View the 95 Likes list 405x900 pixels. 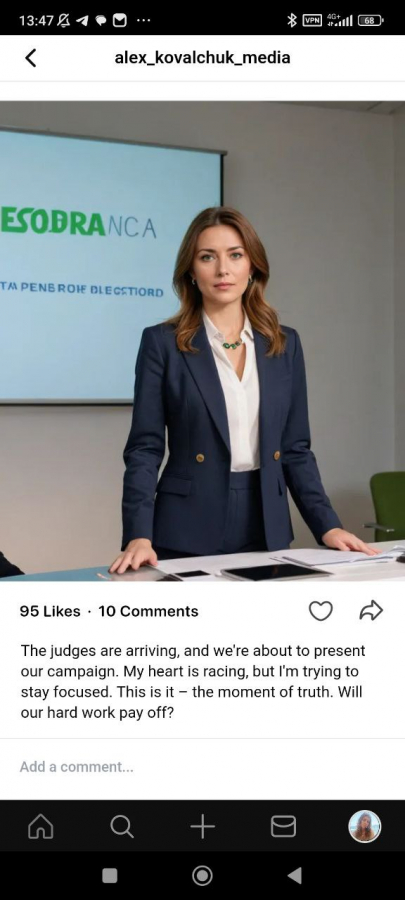coord(50,611)
